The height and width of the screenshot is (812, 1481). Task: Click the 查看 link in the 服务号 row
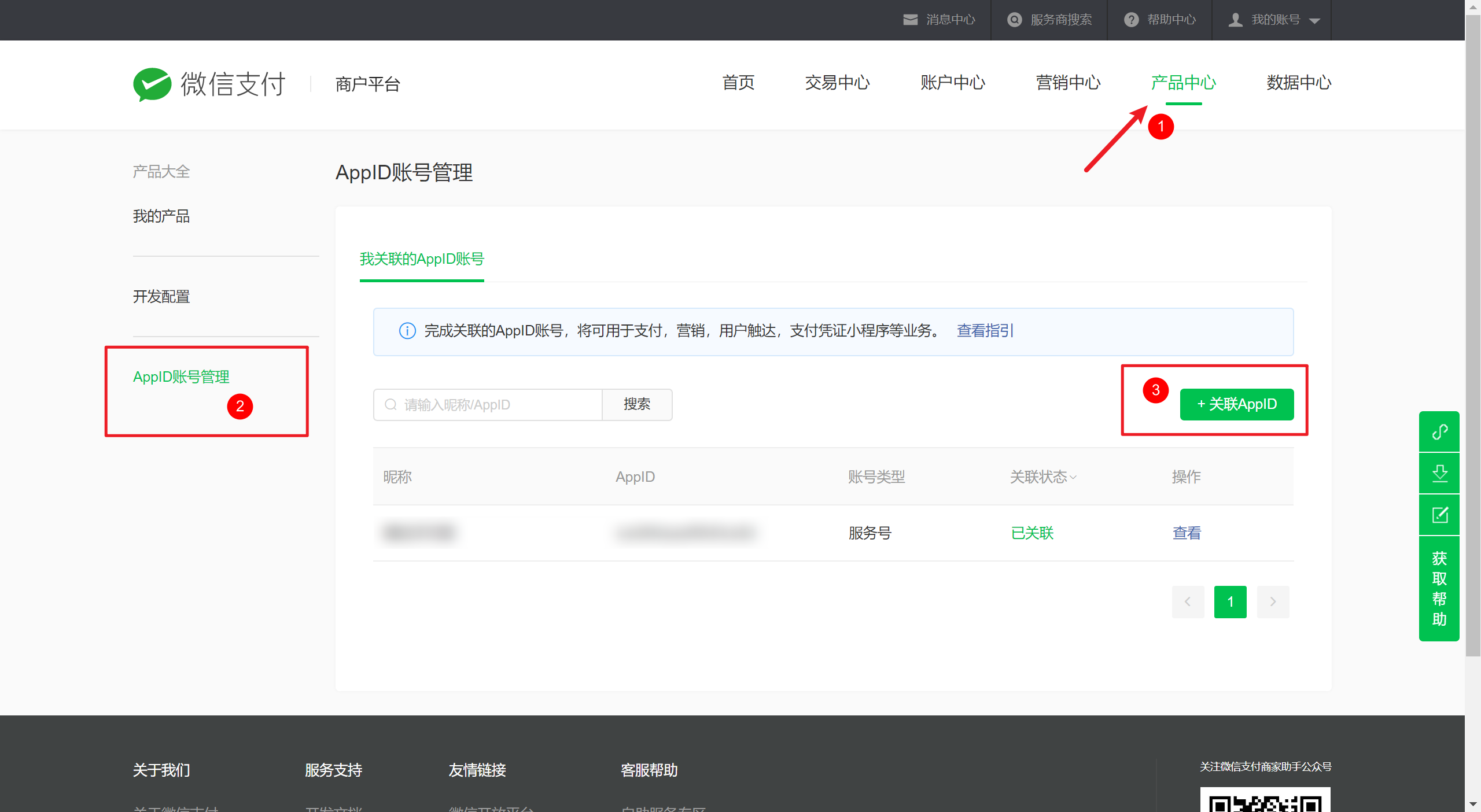[1187, 533]
